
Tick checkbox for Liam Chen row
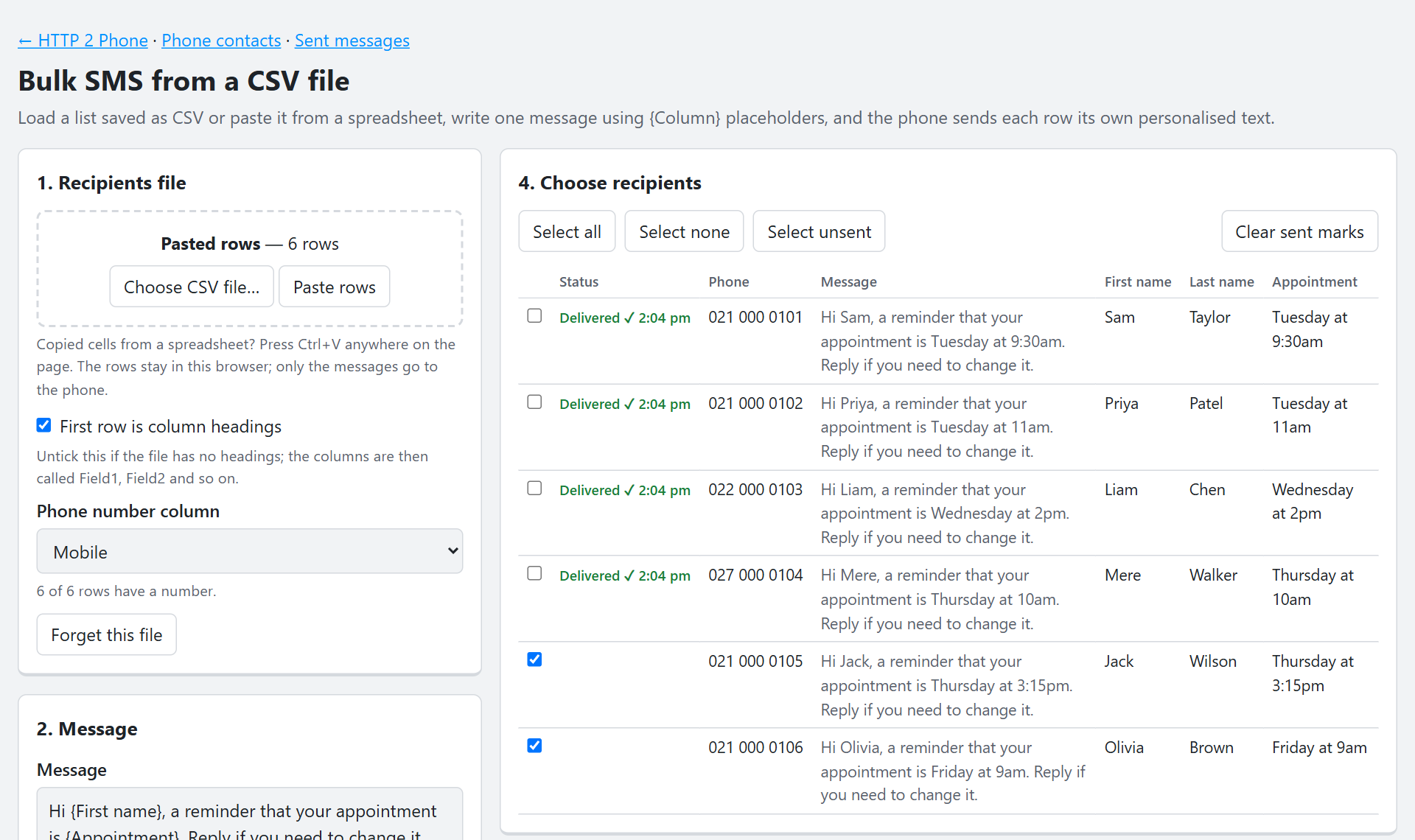[x=534, y=489]
